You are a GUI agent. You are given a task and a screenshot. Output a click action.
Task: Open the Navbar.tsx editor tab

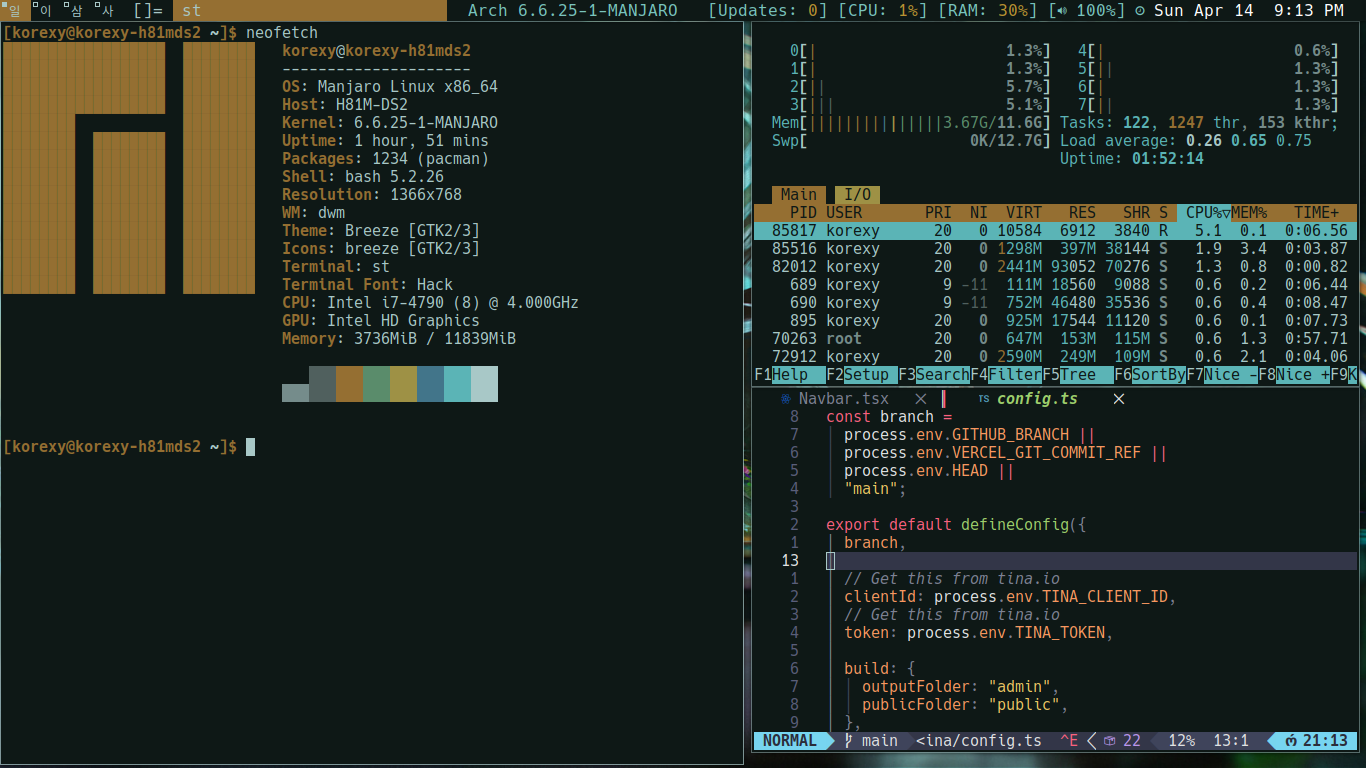(842, 399)
